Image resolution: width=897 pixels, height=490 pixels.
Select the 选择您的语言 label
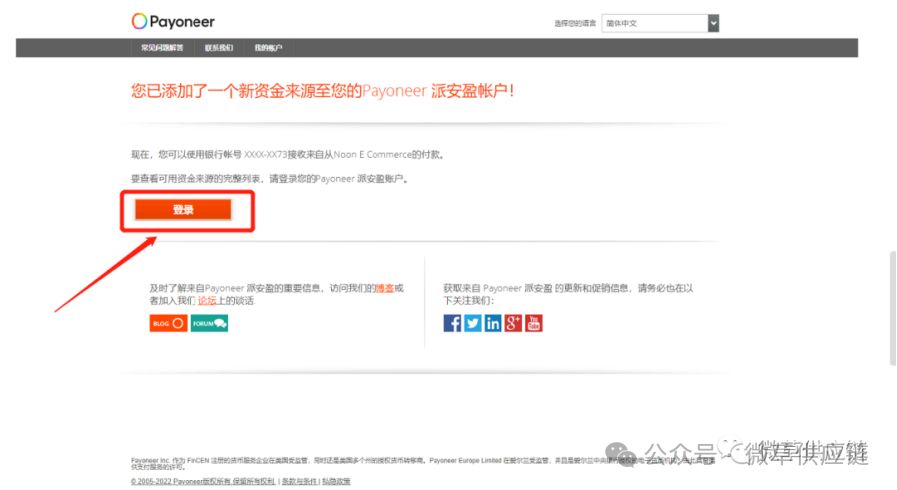575,23
